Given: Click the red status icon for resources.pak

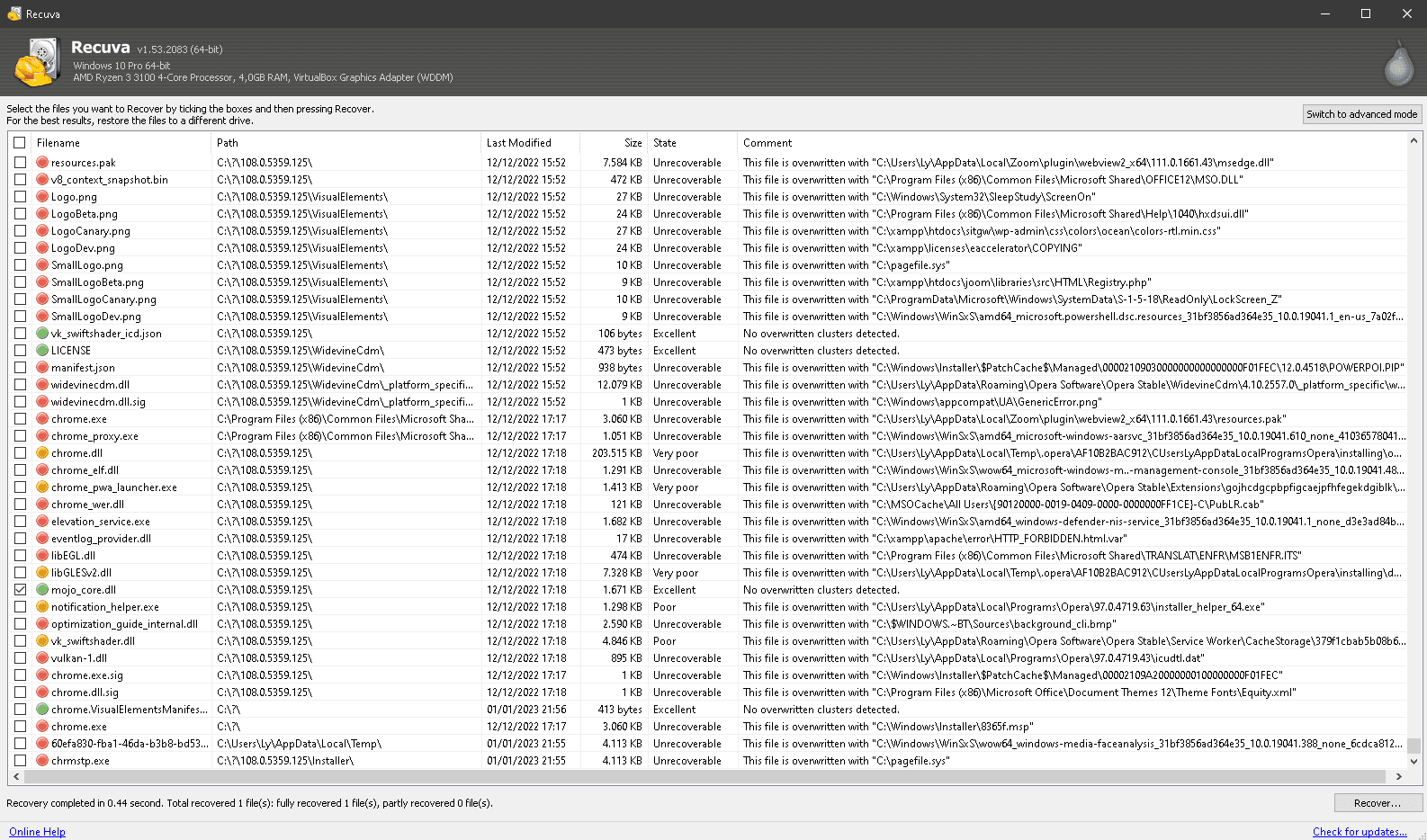Looking at the screenshot, I should point(42,163).
